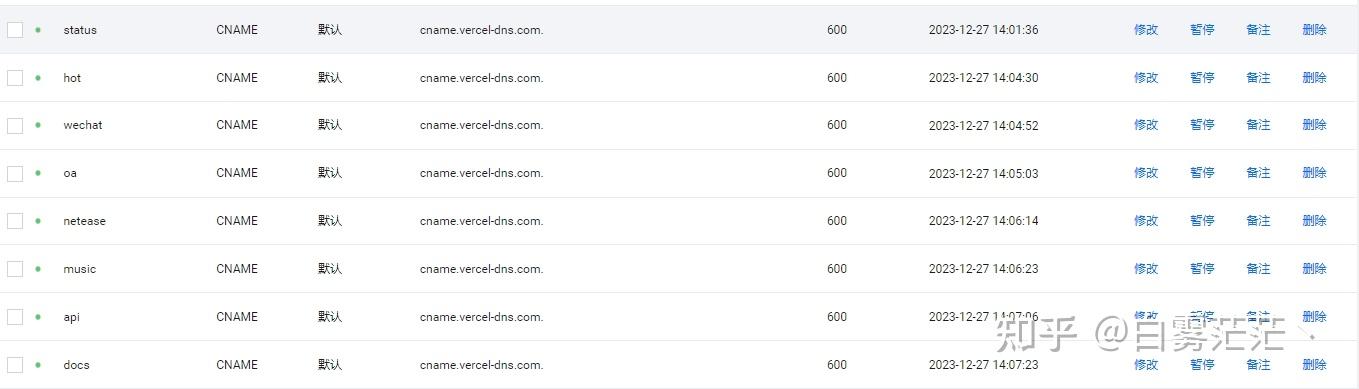Select the docs record checkbox
The width and height of the screenshot is (1359, 389).
tap(15, 365)
